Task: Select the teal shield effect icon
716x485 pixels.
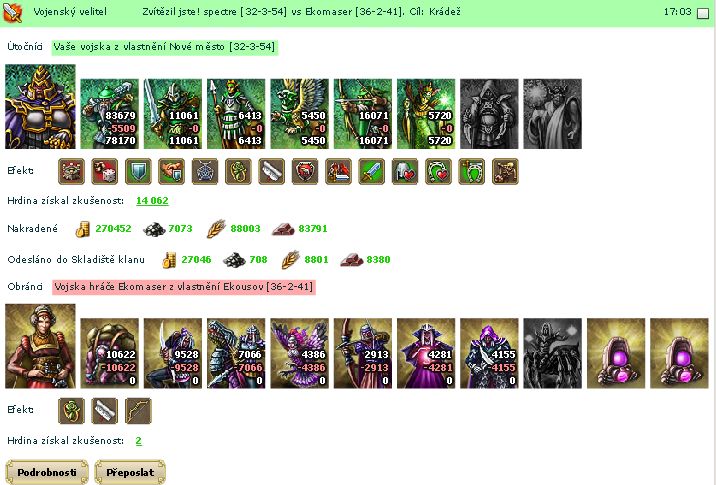Action: [138, 171]
